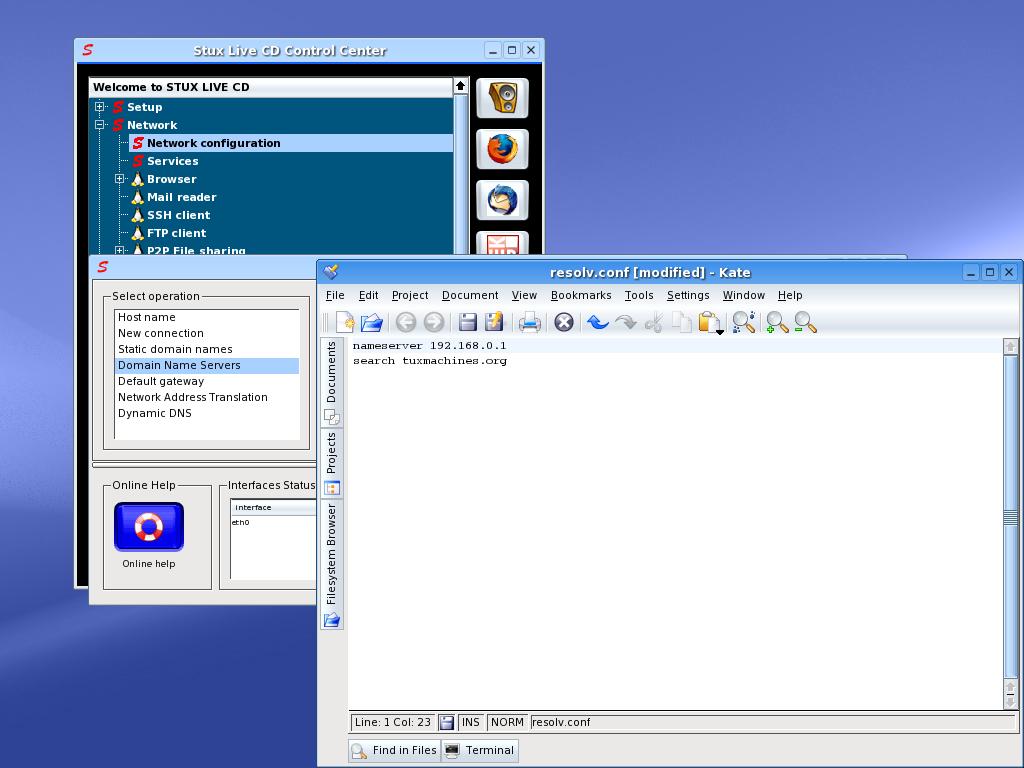Click the Kate editor vertical scrollbar handle

1010,518
